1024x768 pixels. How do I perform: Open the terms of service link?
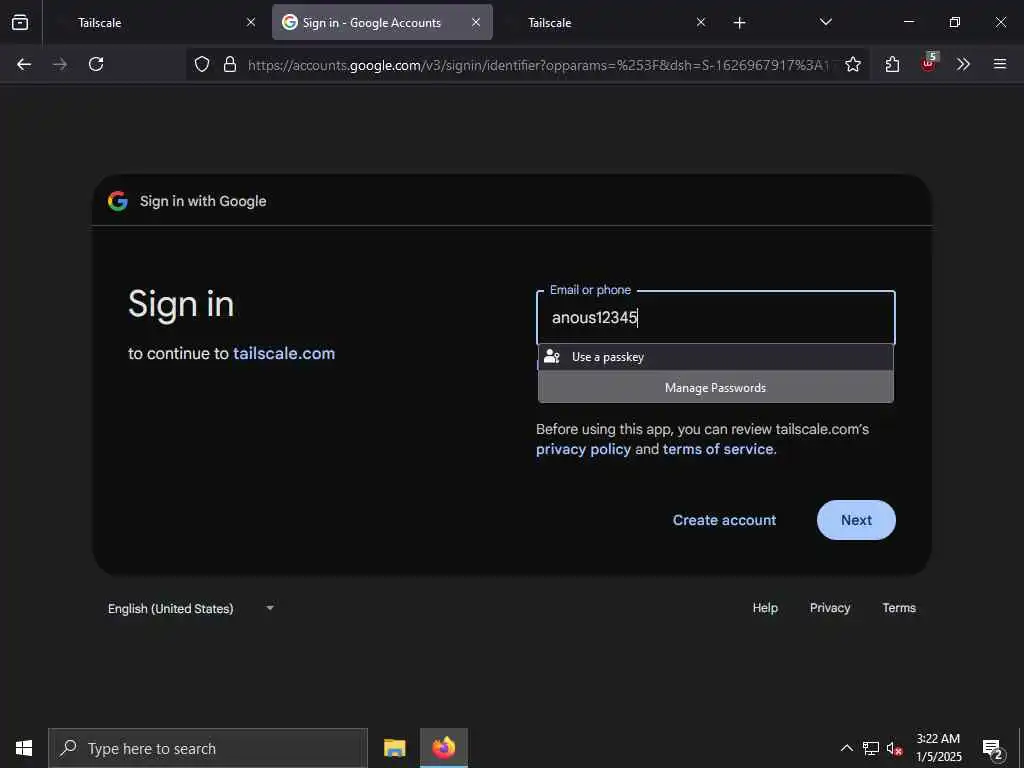pos(718,449)
